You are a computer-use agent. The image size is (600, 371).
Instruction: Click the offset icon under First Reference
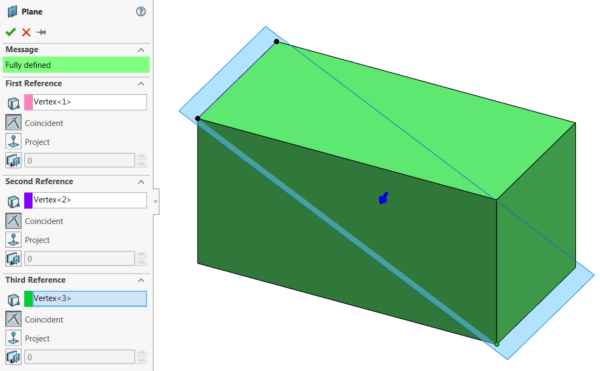(x=13, y=160)
